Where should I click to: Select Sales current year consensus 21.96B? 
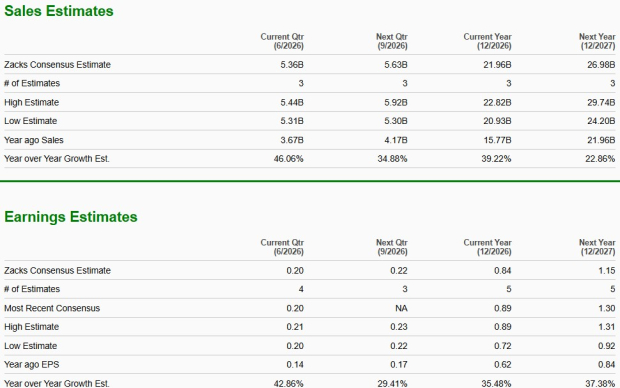tap(497, 64)
